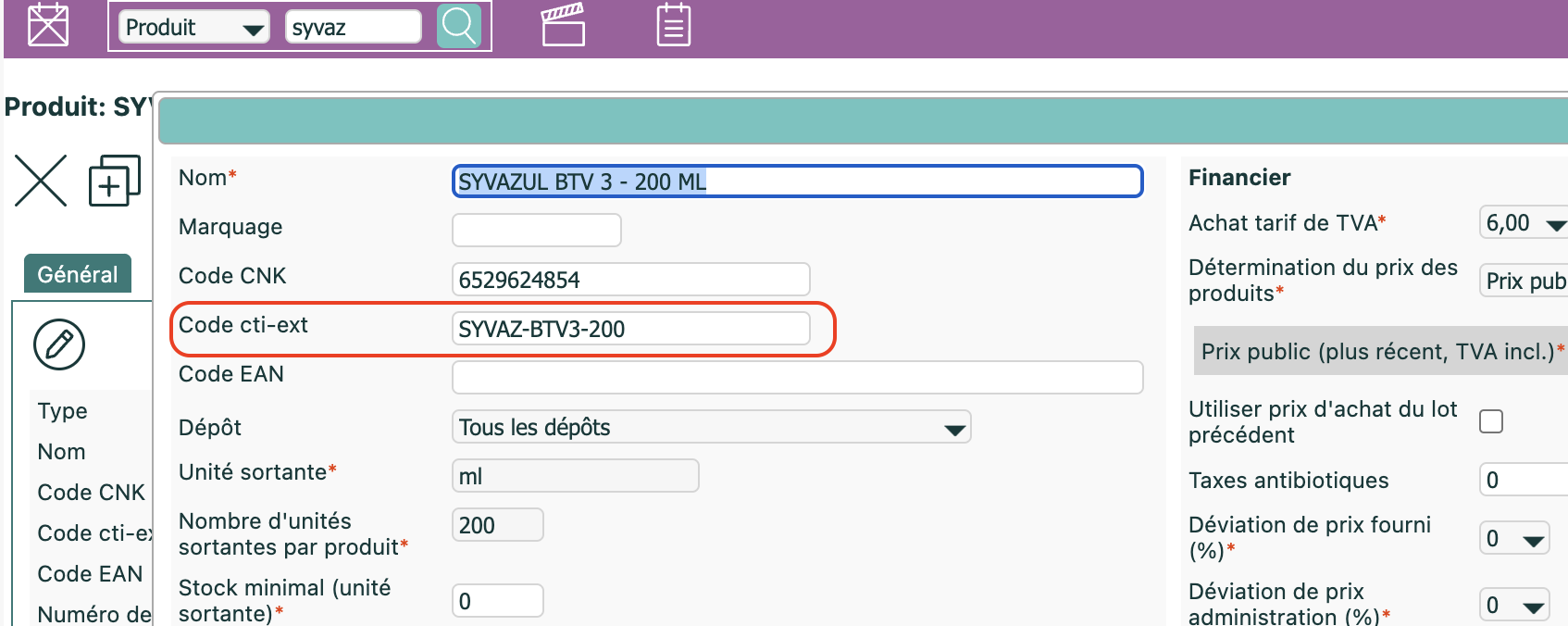Open the clipboard list icon
Viewport: 1568px width, 626px height.
coord(674,25)
